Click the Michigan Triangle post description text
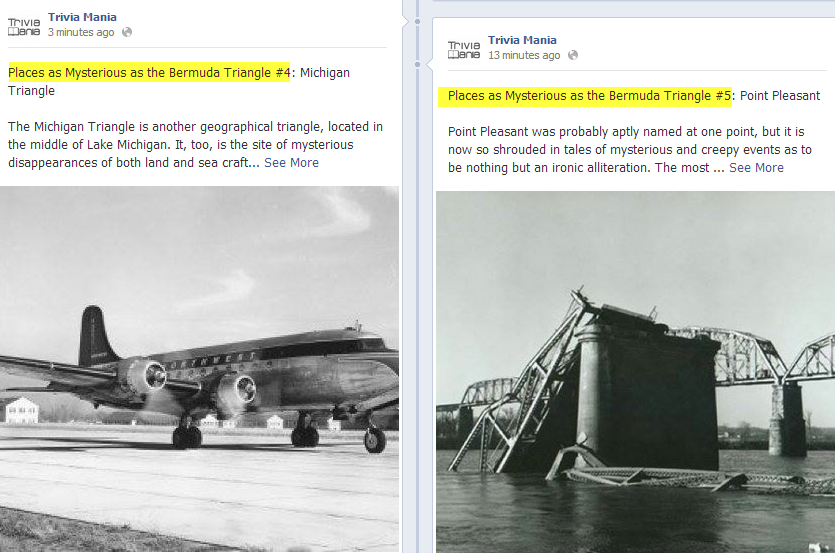The width and height of the screenshot is (835, 553). [x=195, y=144]
